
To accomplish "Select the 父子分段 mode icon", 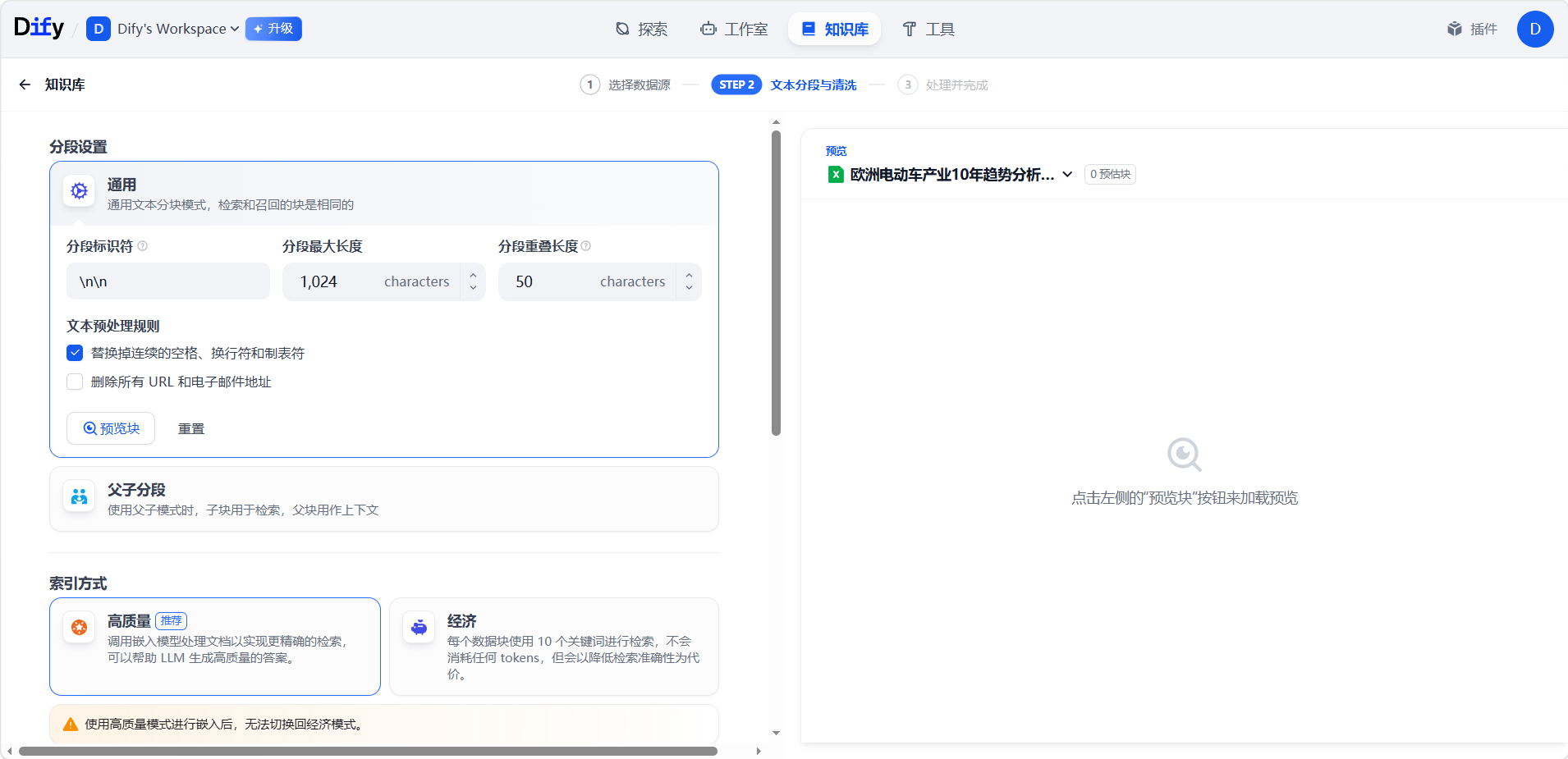I will [80, 496].
